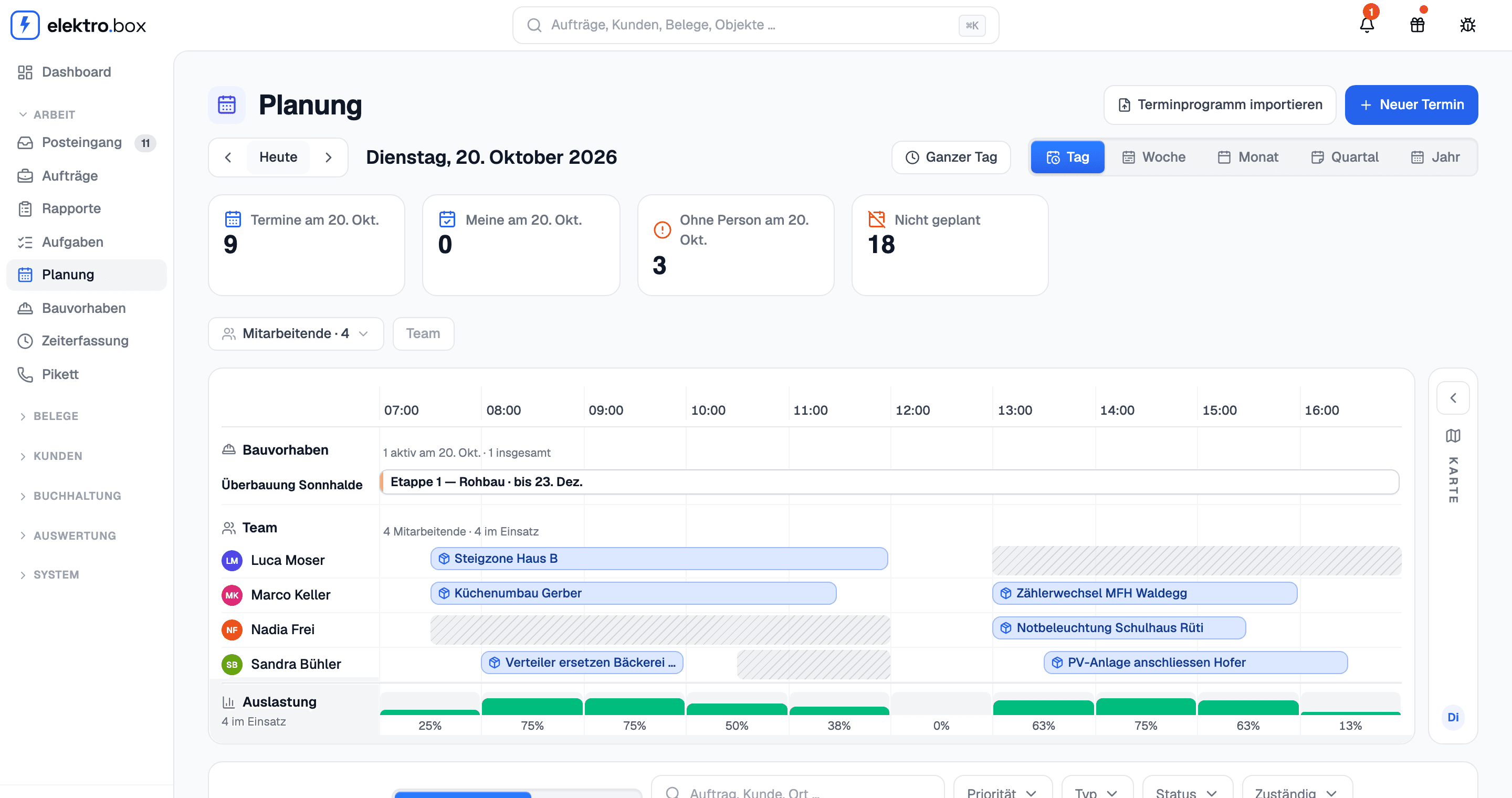
Task: Click Marco Keller MK avatar
Action: 232,595
